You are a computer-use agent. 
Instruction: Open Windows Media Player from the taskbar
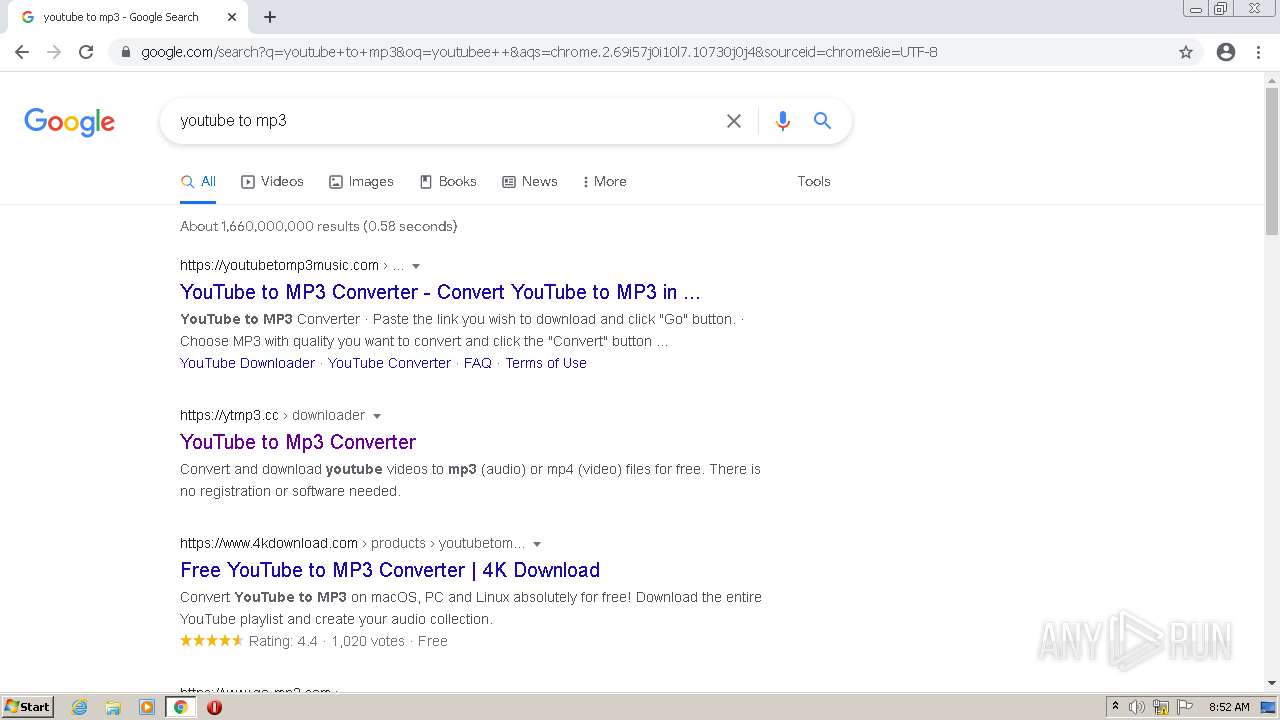click(x=147, y=707)
